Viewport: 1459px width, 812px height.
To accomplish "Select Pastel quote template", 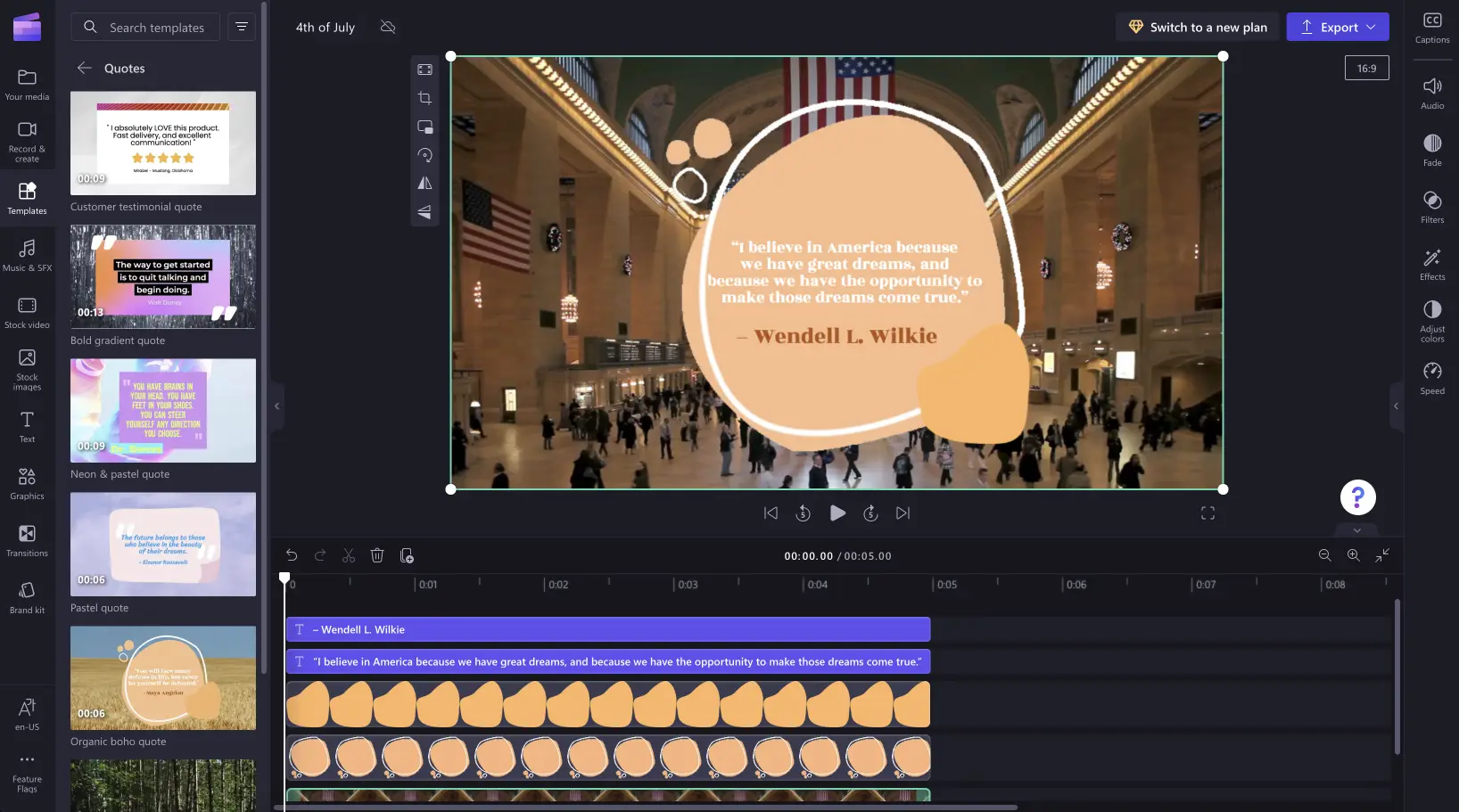I will point(163,544).
